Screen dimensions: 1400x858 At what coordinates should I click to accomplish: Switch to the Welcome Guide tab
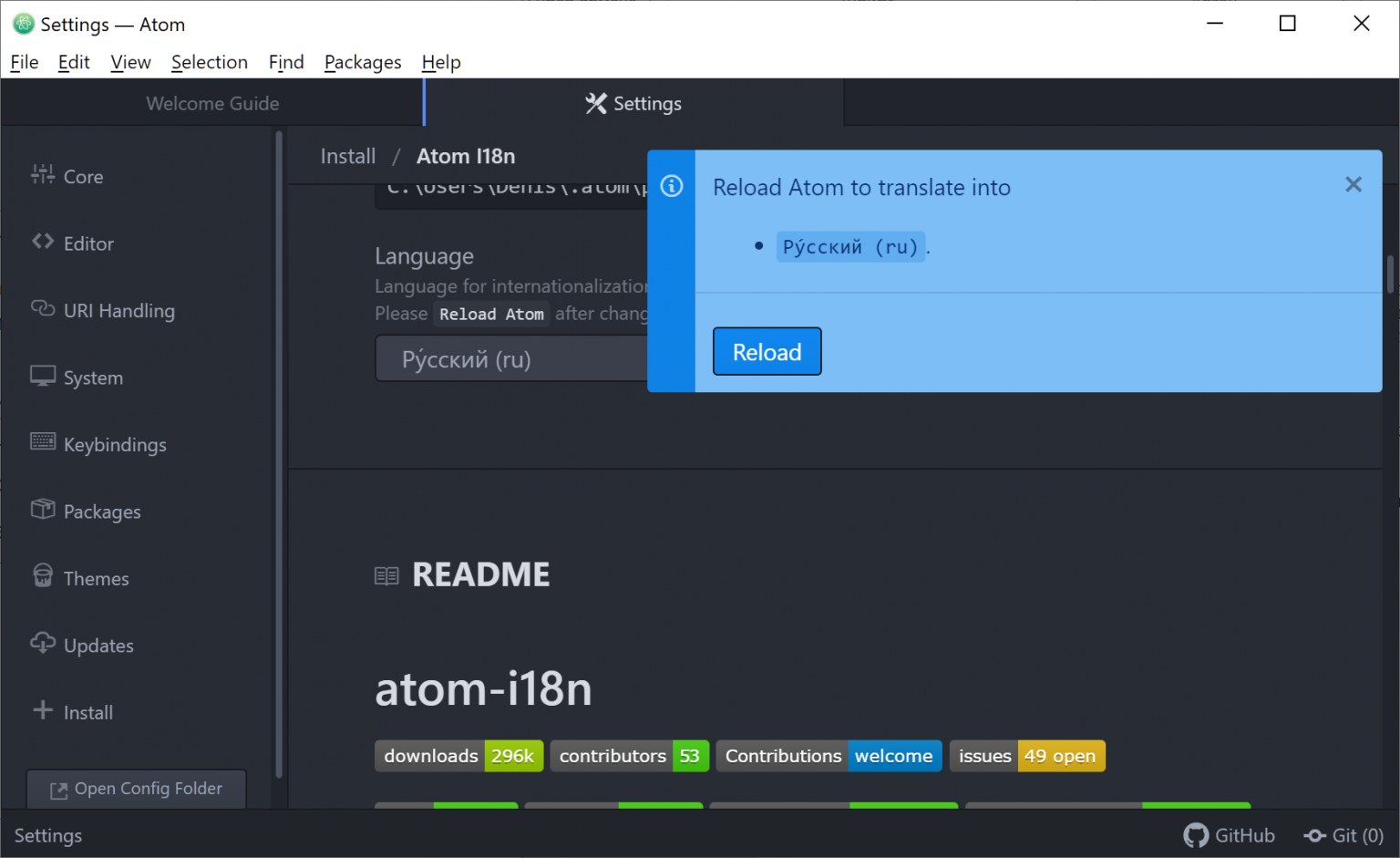[x=212, y=103]
